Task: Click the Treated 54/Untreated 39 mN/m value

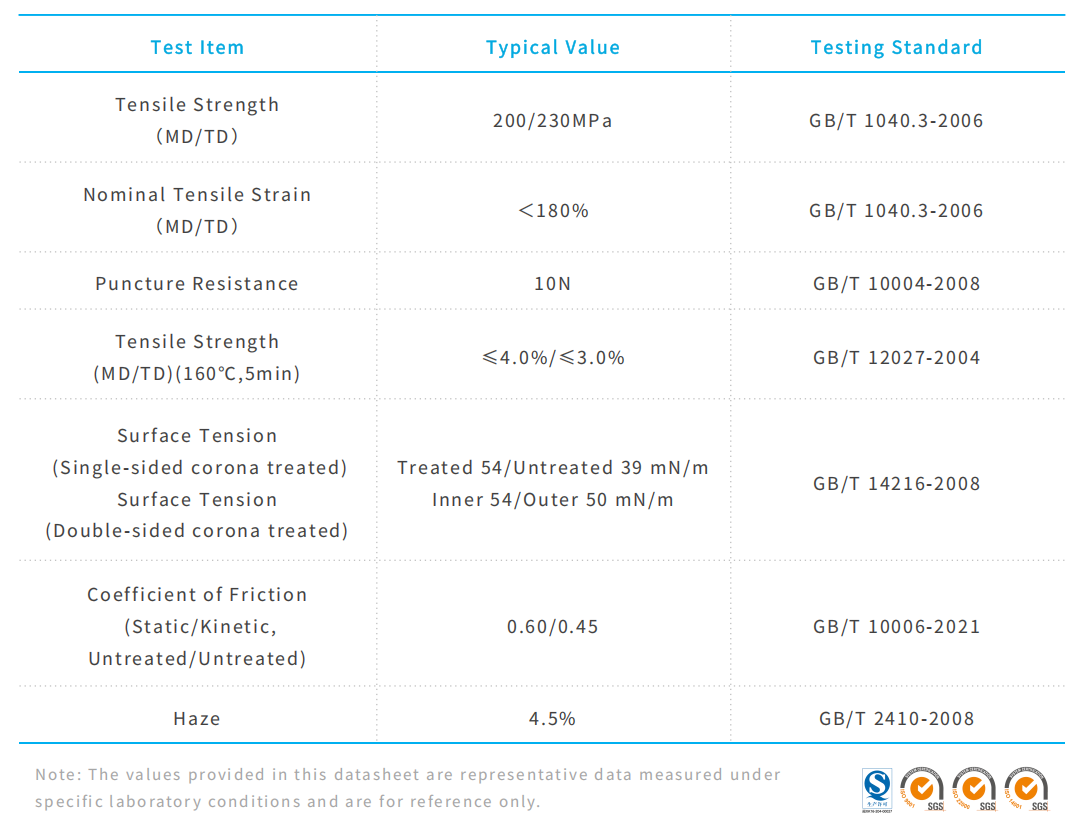Action: coord(553,468)
